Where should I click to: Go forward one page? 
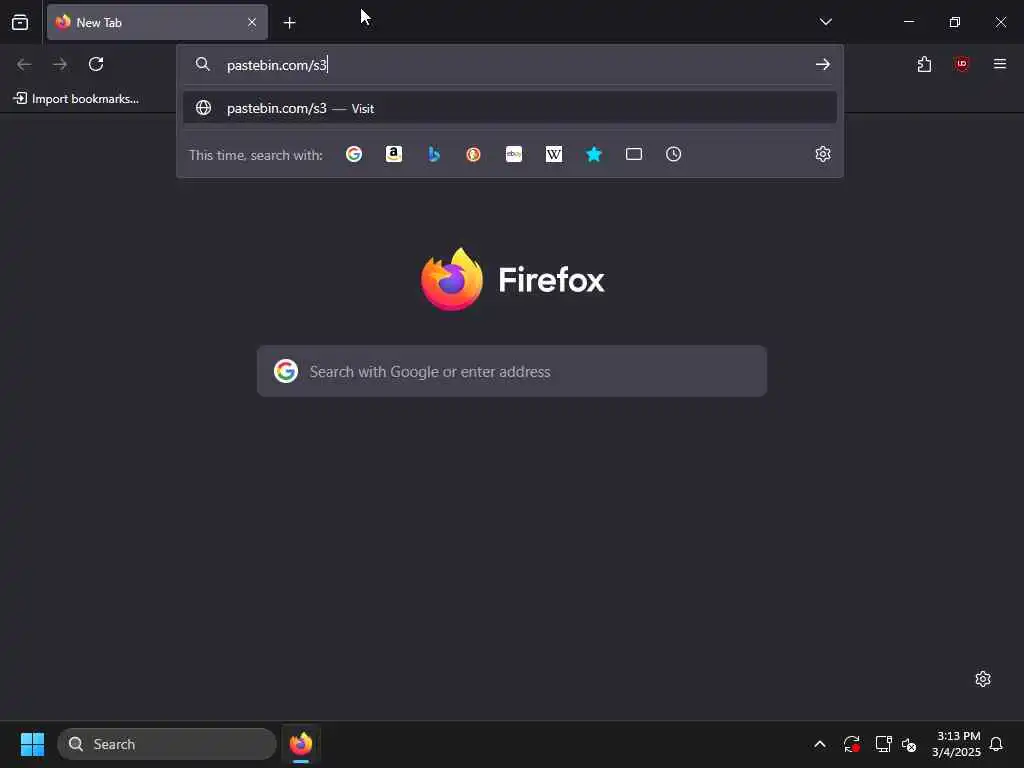point(60,64)
